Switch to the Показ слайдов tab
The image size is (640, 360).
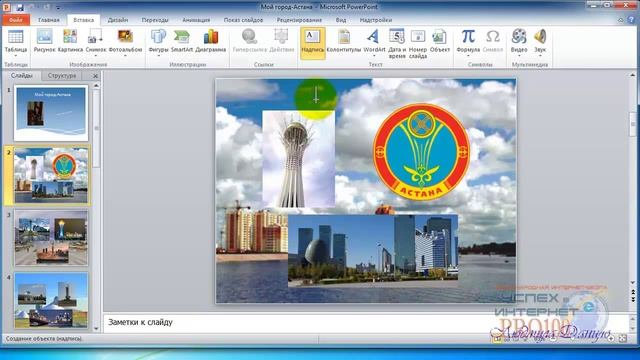(243, 20)
